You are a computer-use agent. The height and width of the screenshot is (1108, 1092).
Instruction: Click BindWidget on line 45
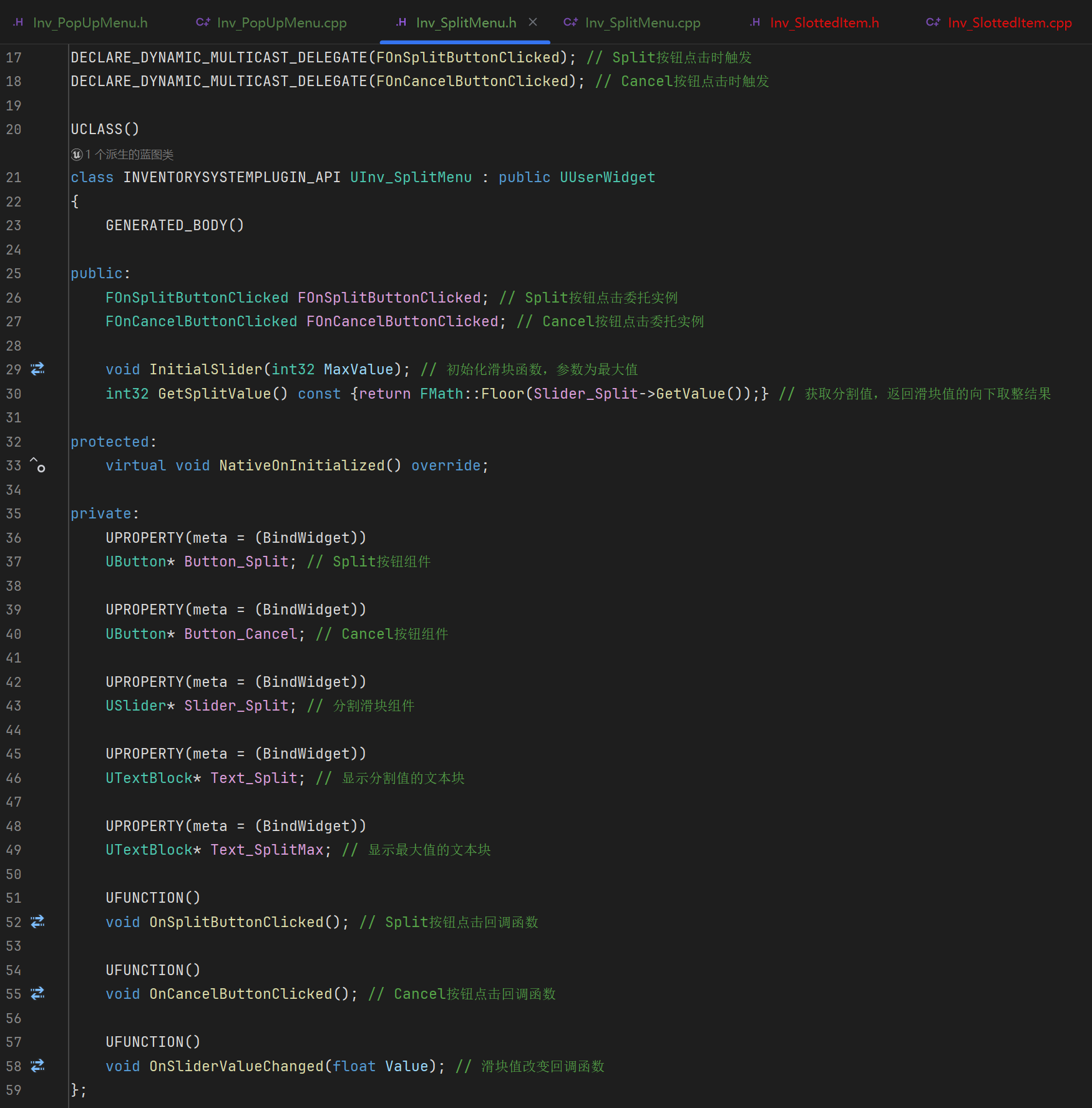(x=306, y=754)
